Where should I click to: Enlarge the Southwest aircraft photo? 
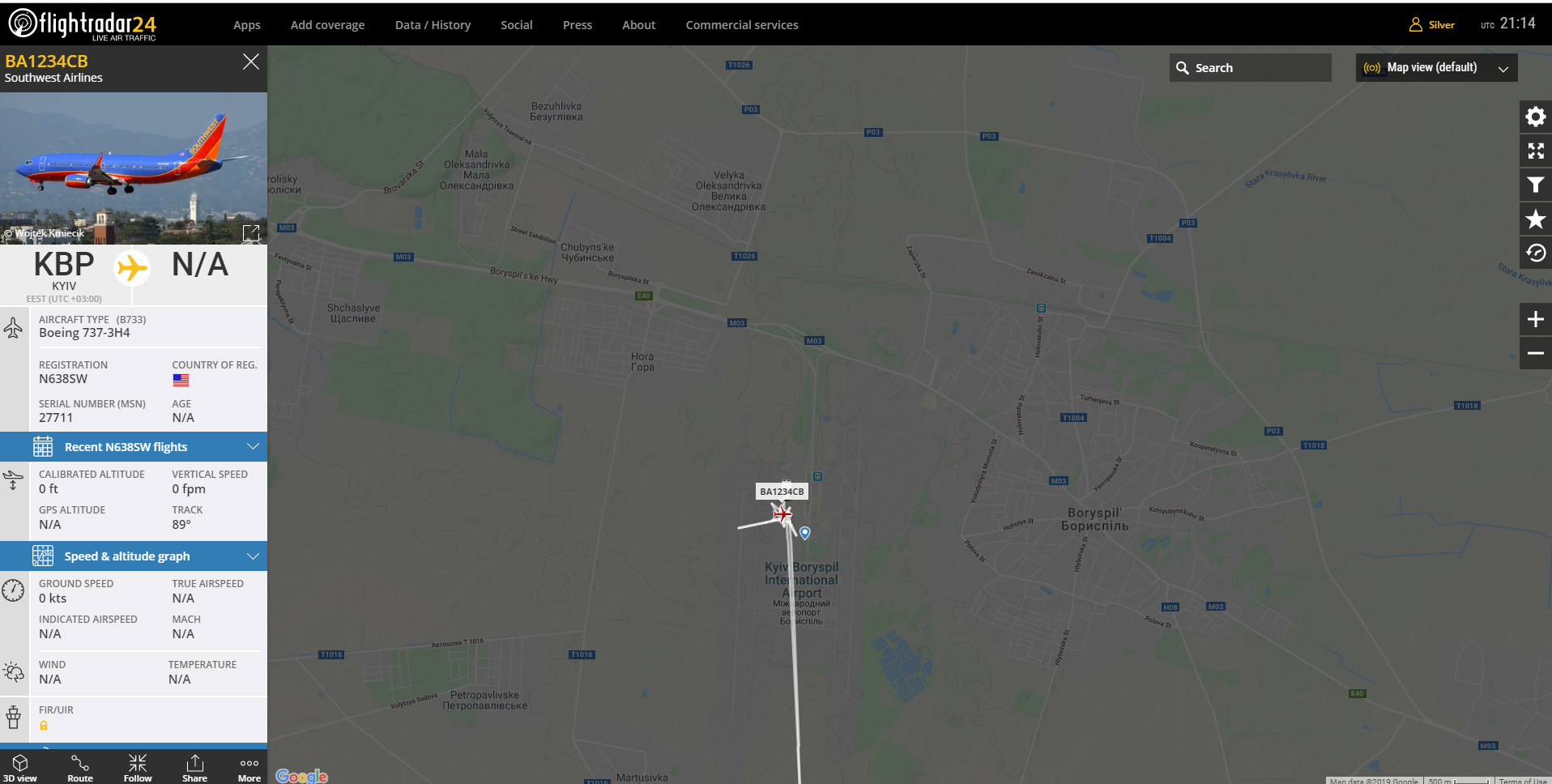251,233
